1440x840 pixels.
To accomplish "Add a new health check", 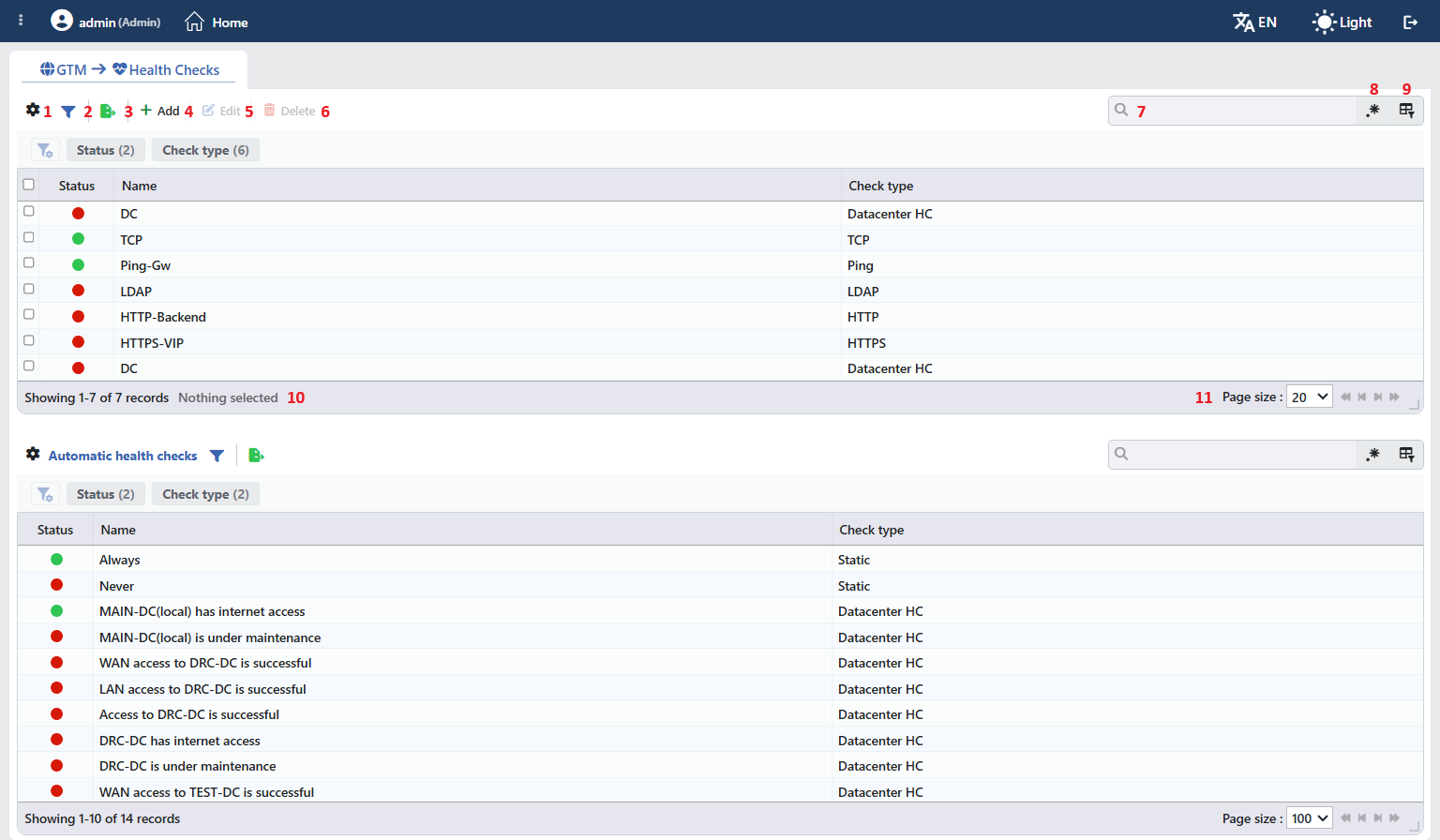I will 160,111.
